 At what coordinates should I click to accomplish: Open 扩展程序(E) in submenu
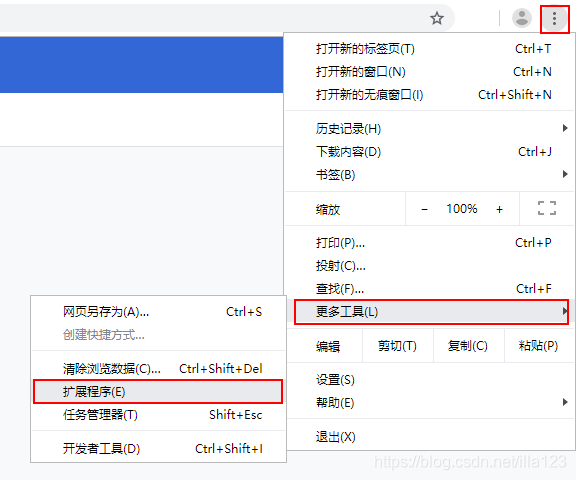tap(158, 391)
